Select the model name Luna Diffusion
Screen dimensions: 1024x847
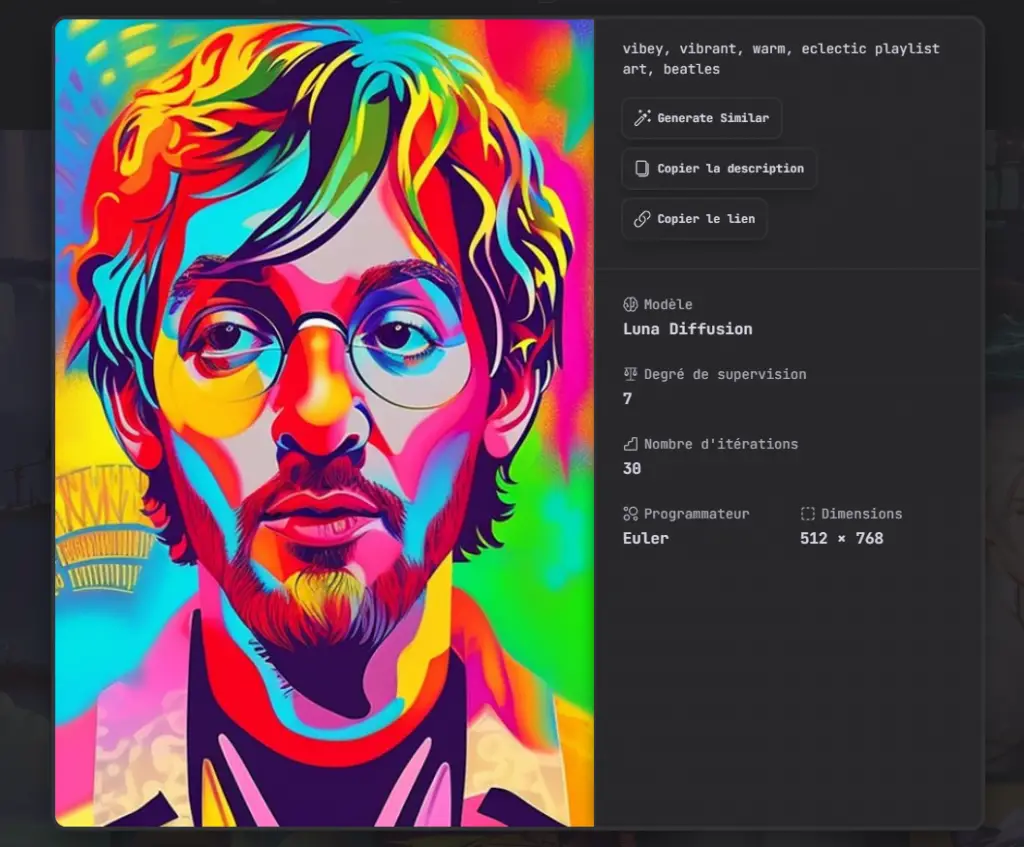(x=688, y=329)
